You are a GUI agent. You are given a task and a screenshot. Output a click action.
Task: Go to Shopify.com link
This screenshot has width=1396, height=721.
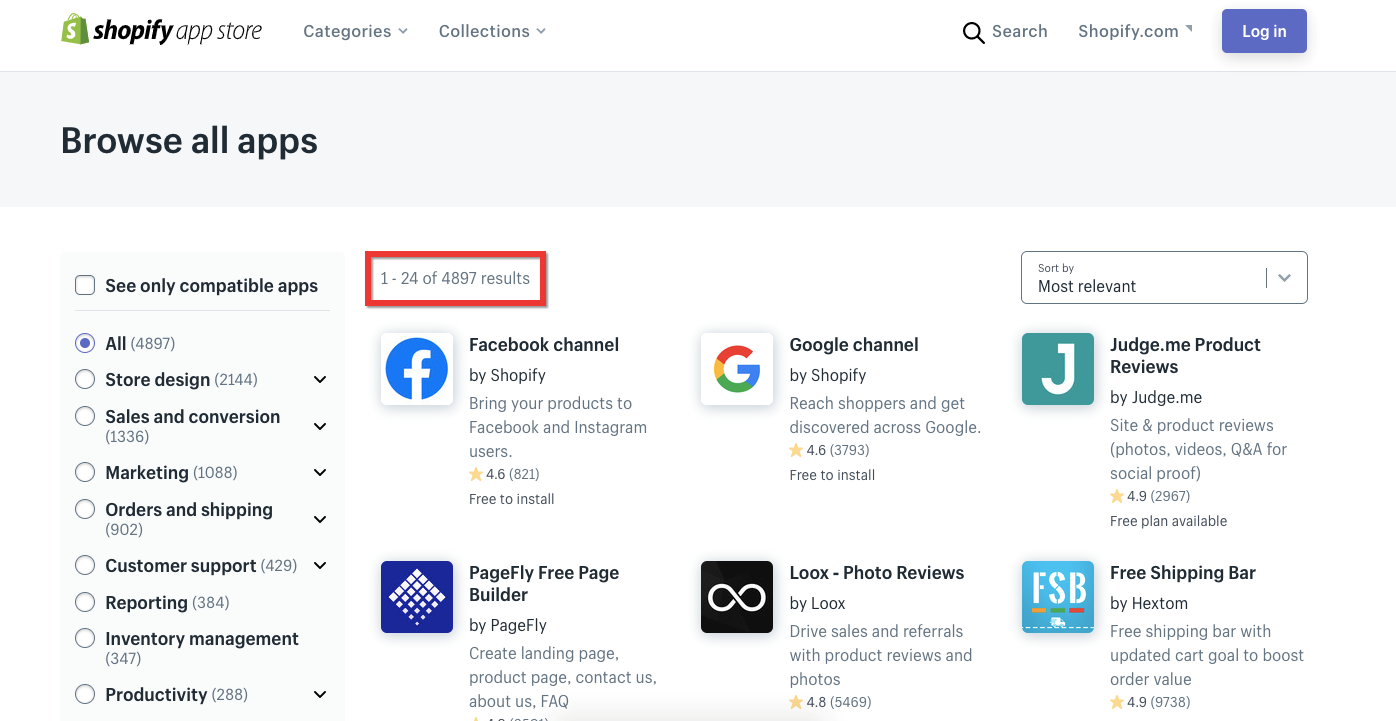[x=1135, y=31]
